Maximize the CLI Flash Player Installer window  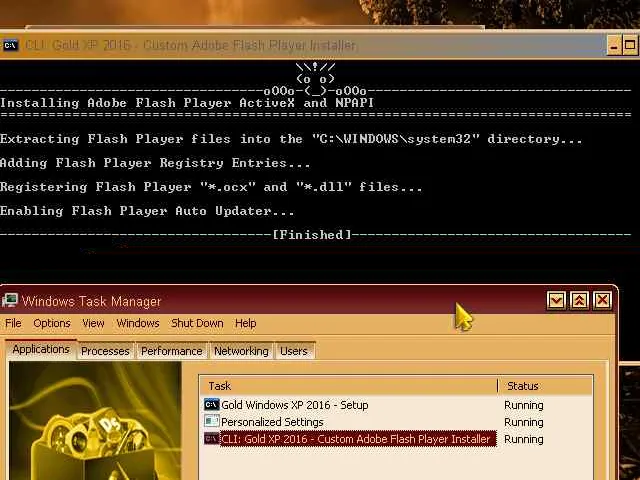point(630,45)
